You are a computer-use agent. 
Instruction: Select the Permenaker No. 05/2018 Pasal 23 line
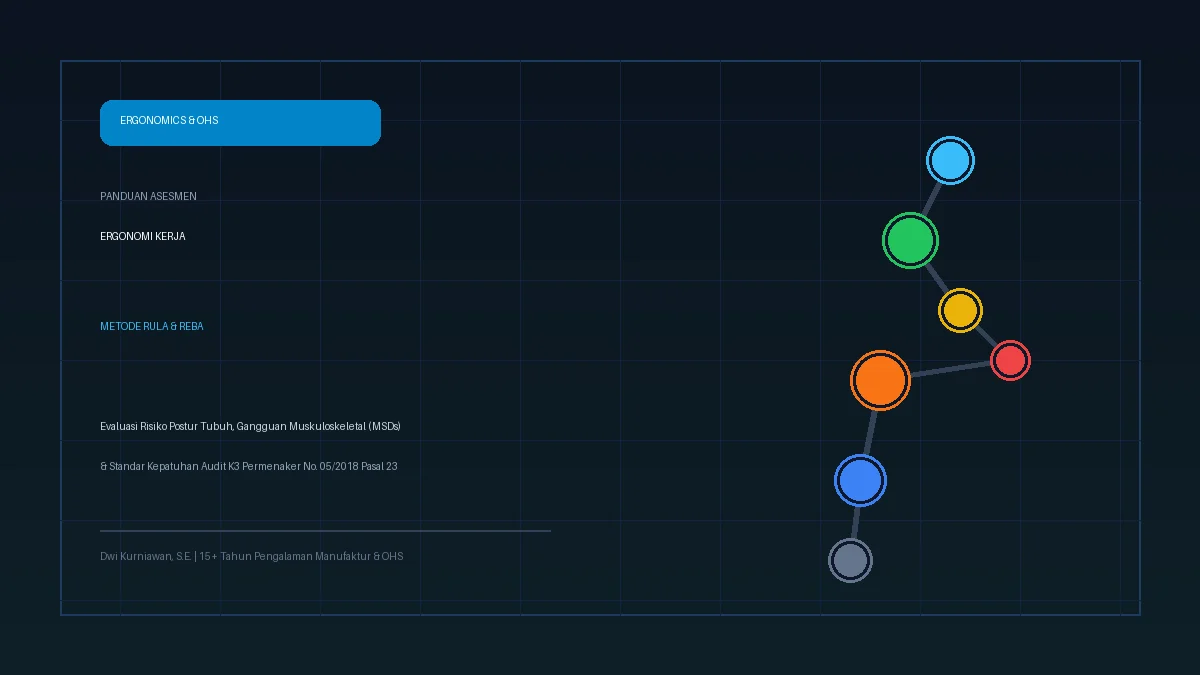(249, 467)
